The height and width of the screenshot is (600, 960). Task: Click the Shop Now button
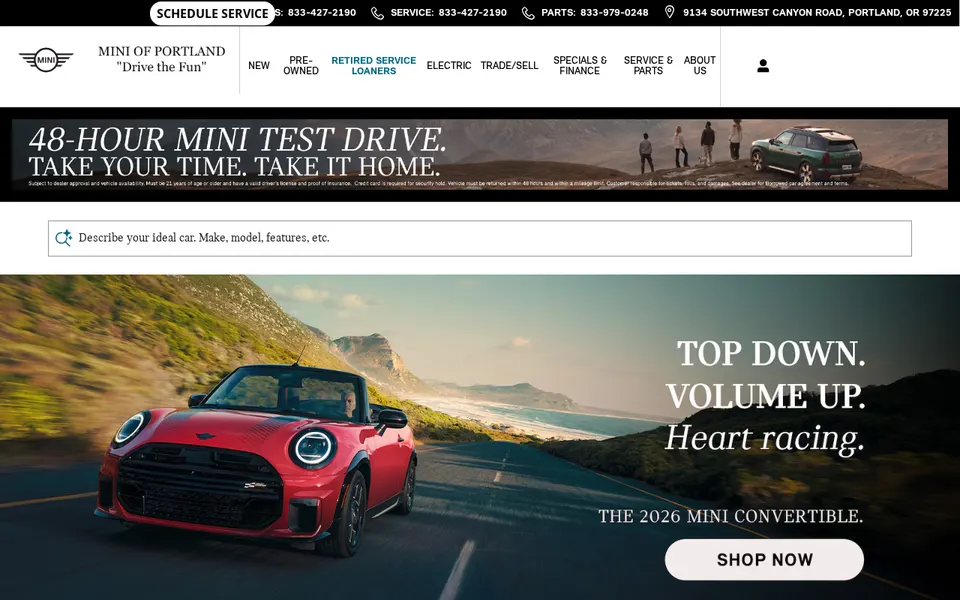764,560
